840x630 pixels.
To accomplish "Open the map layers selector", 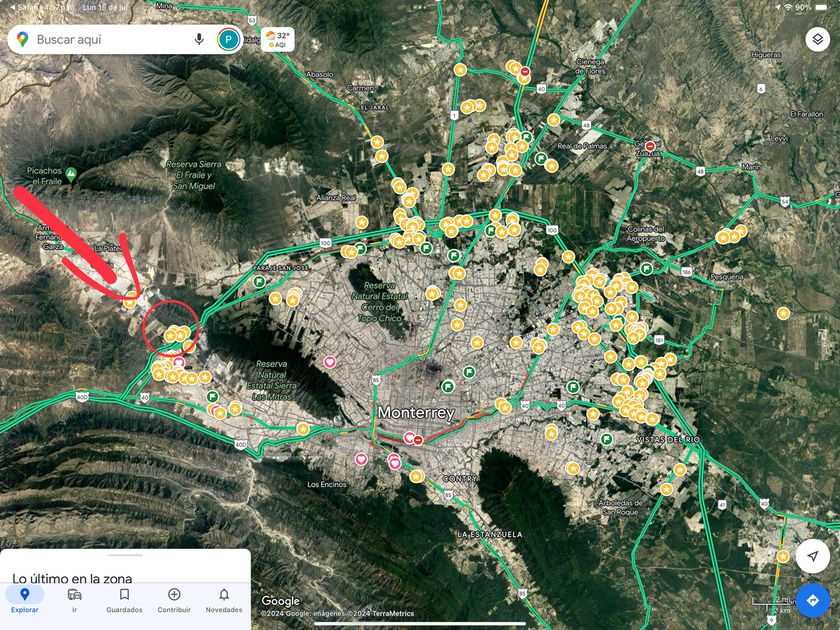I will 817,39.
